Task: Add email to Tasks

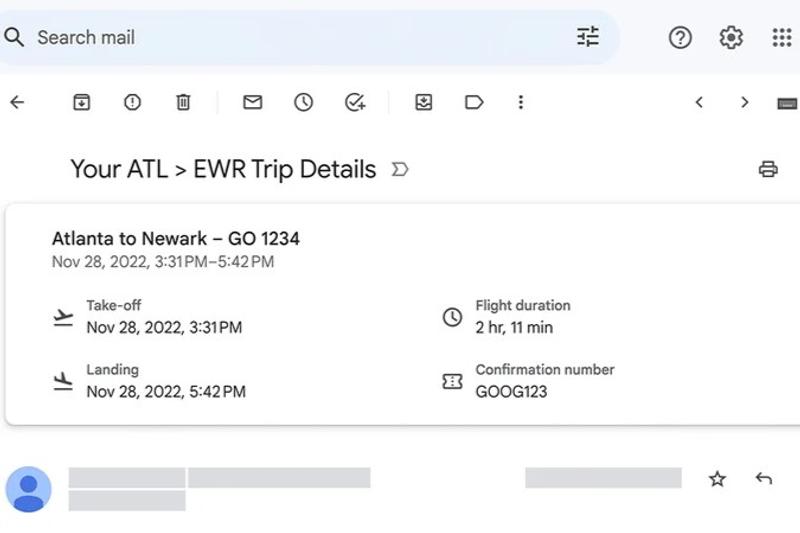Action: point(355,102)
